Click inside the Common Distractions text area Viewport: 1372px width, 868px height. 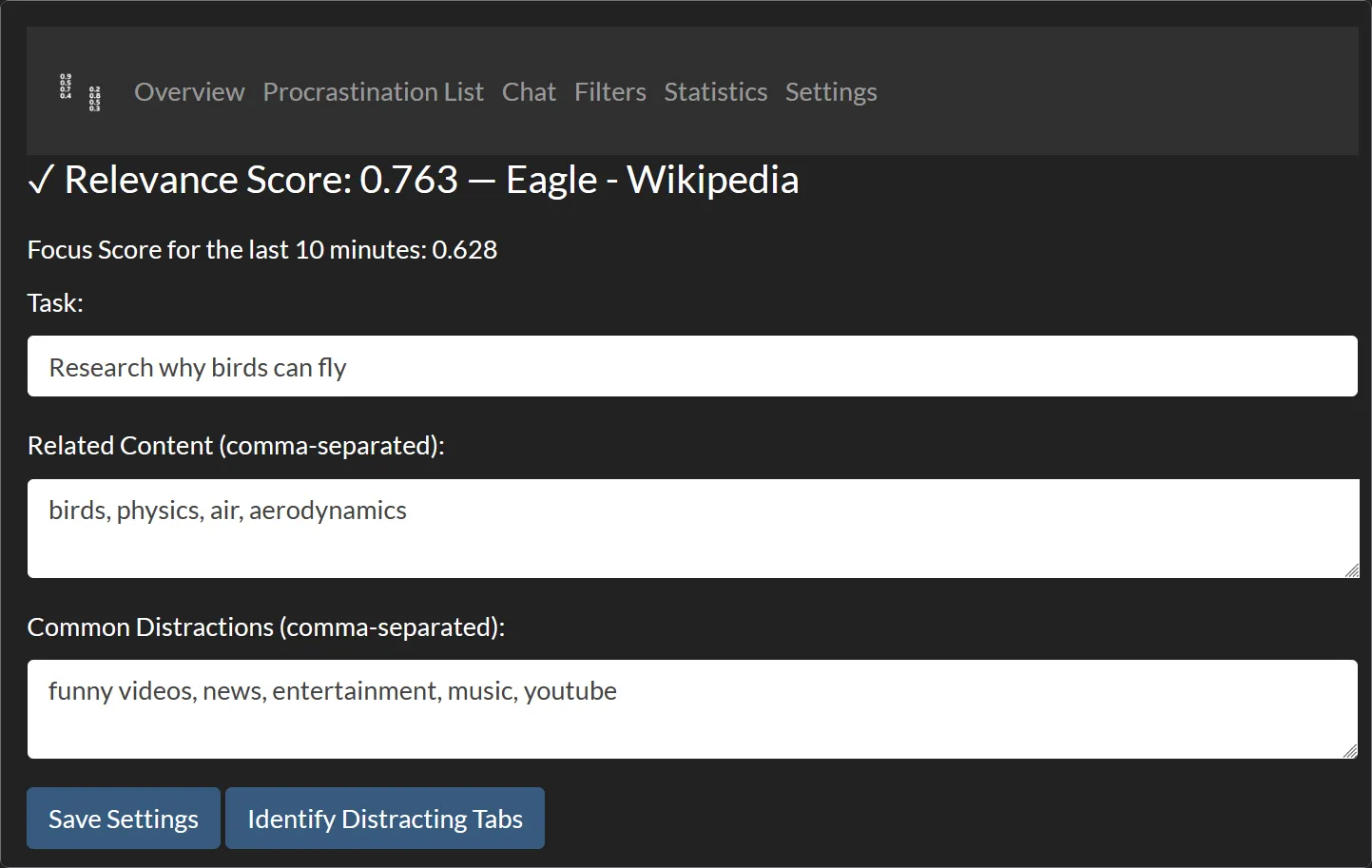click(692, 709)
